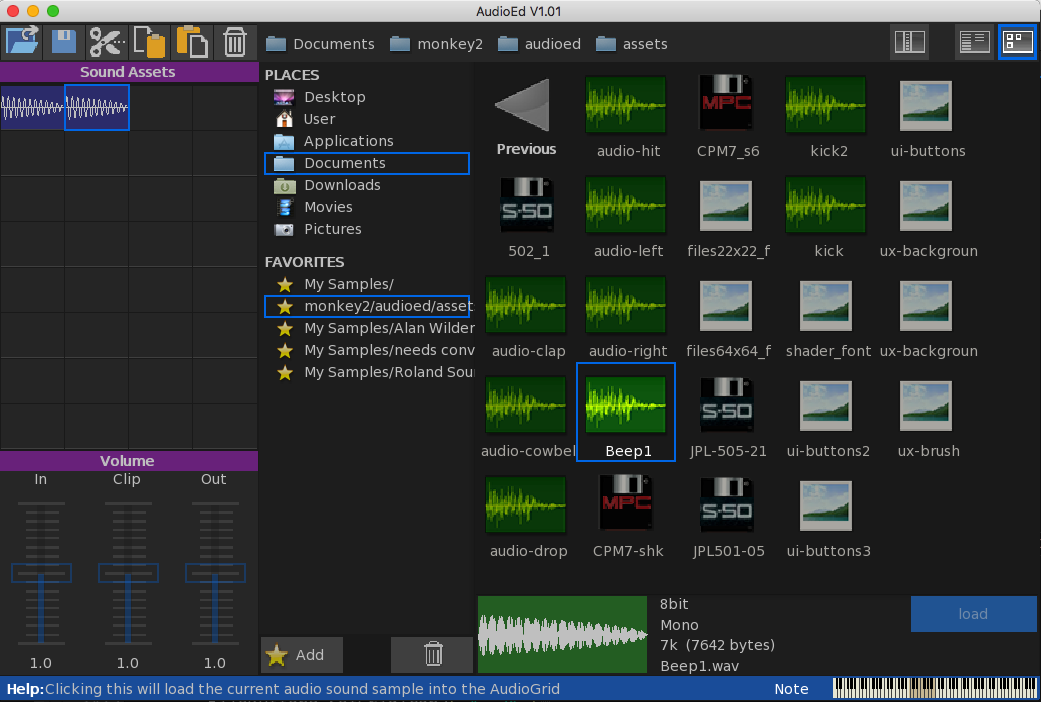Toggle the sidebar panel layout button
Image resolution: width=1041 pixels, height=702 pixels.
point(910,42)
